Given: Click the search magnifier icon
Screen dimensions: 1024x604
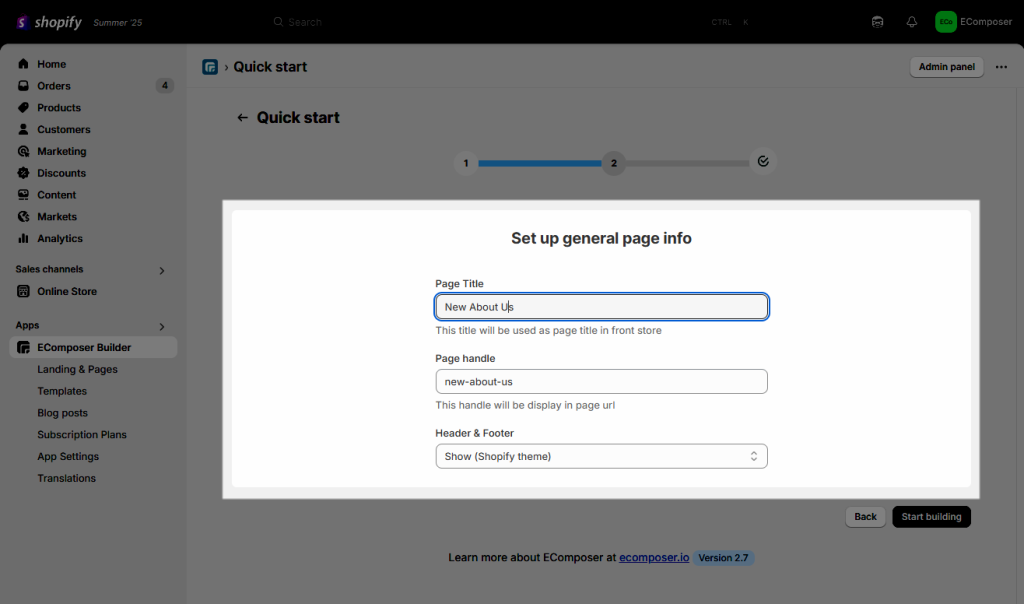Looking at the screenshot, I should [x=278, y=22].
